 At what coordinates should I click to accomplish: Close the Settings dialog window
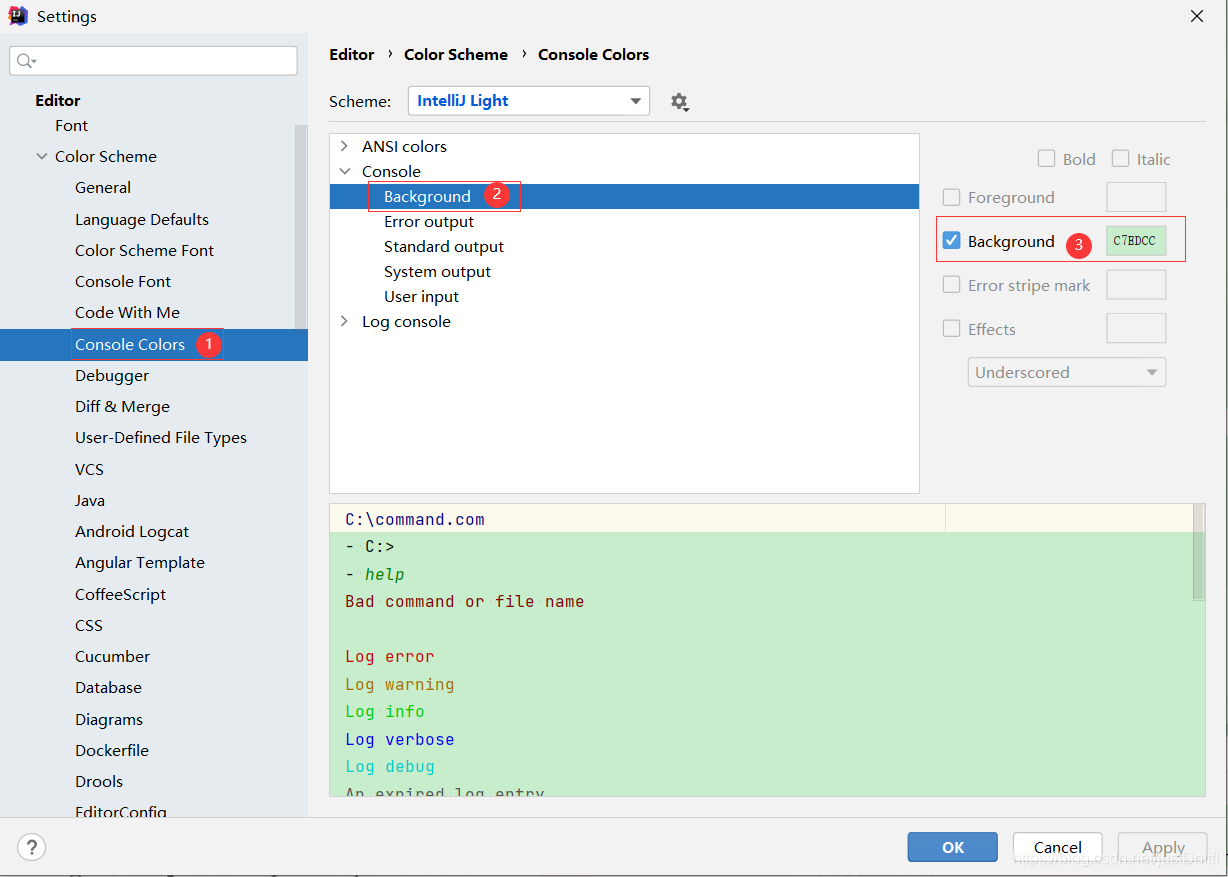coord(1196,16)
